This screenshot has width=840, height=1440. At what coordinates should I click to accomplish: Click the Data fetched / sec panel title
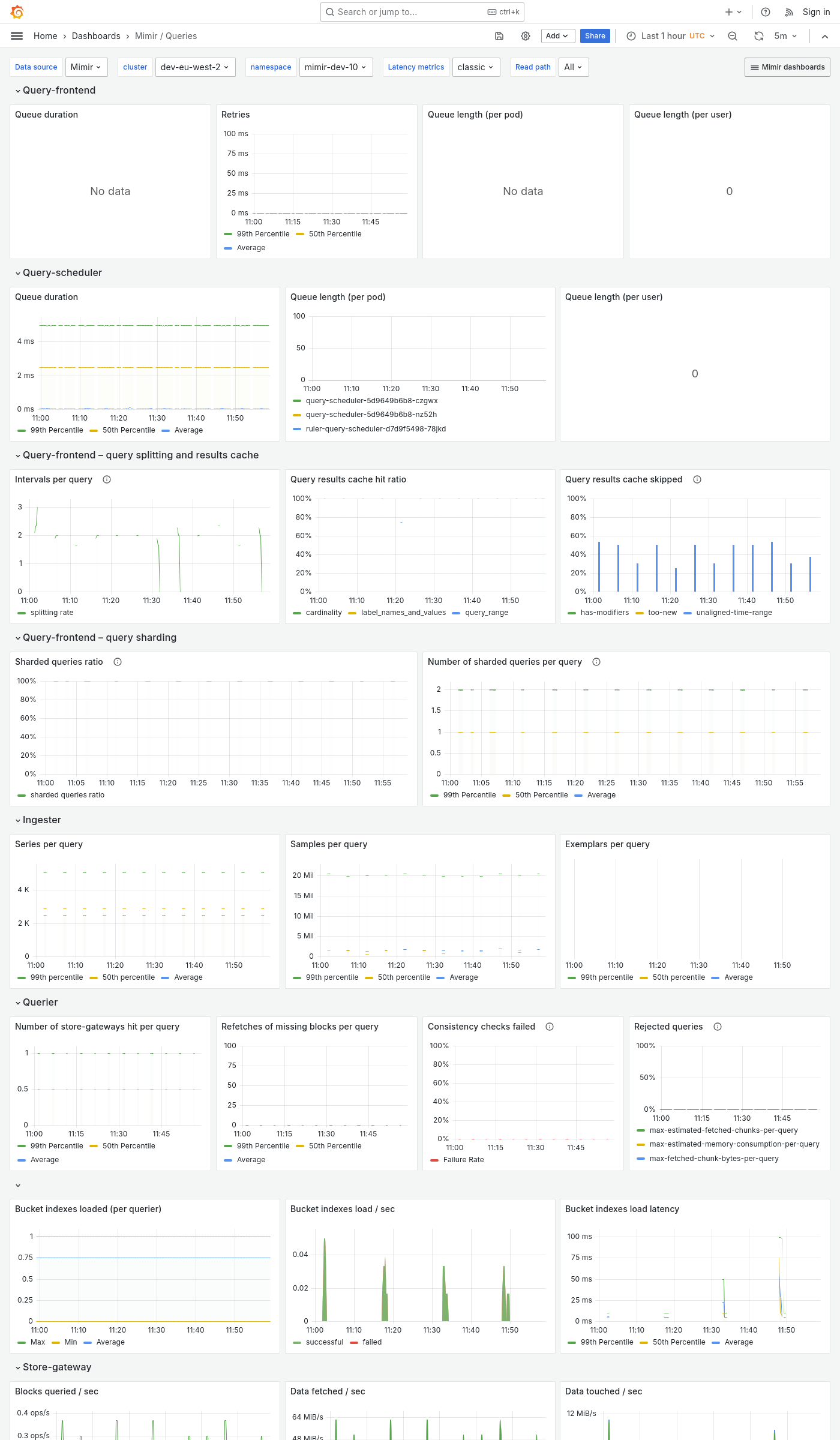(x=328, y=1391)
